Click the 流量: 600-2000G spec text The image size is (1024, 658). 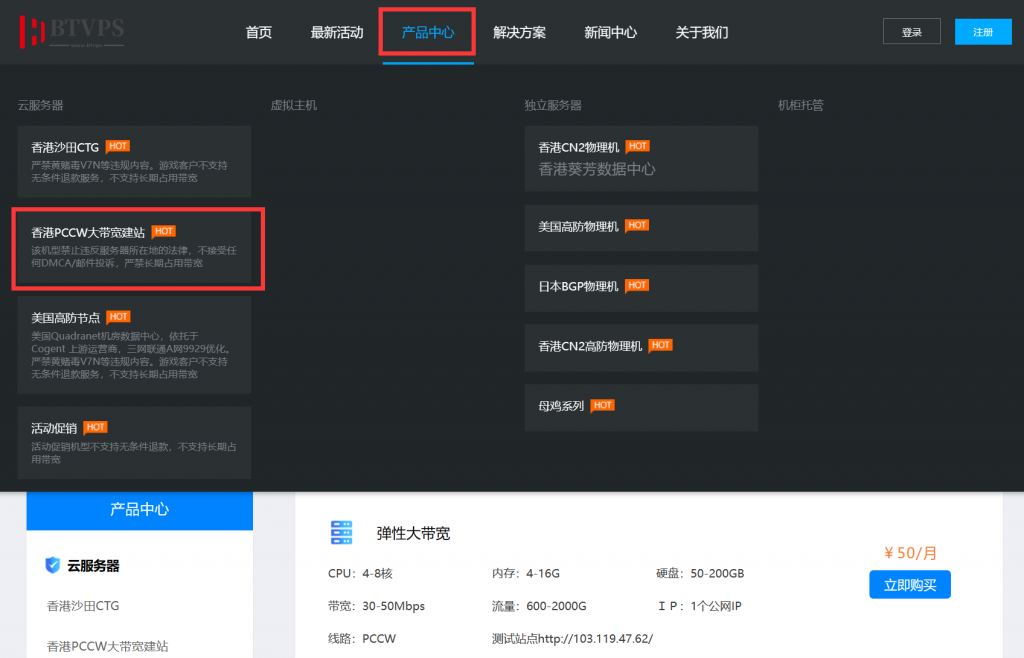[x=539, y=606]
